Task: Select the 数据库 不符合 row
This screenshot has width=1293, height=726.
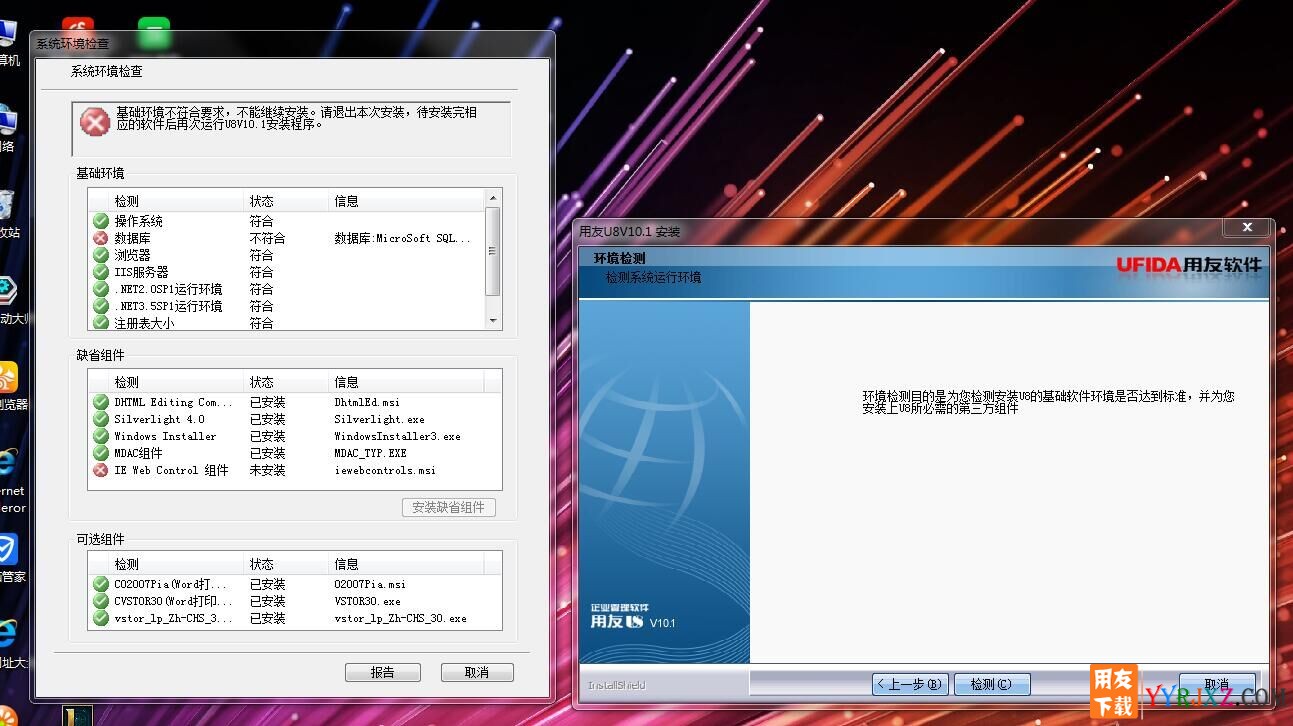Action: (288, 238)
